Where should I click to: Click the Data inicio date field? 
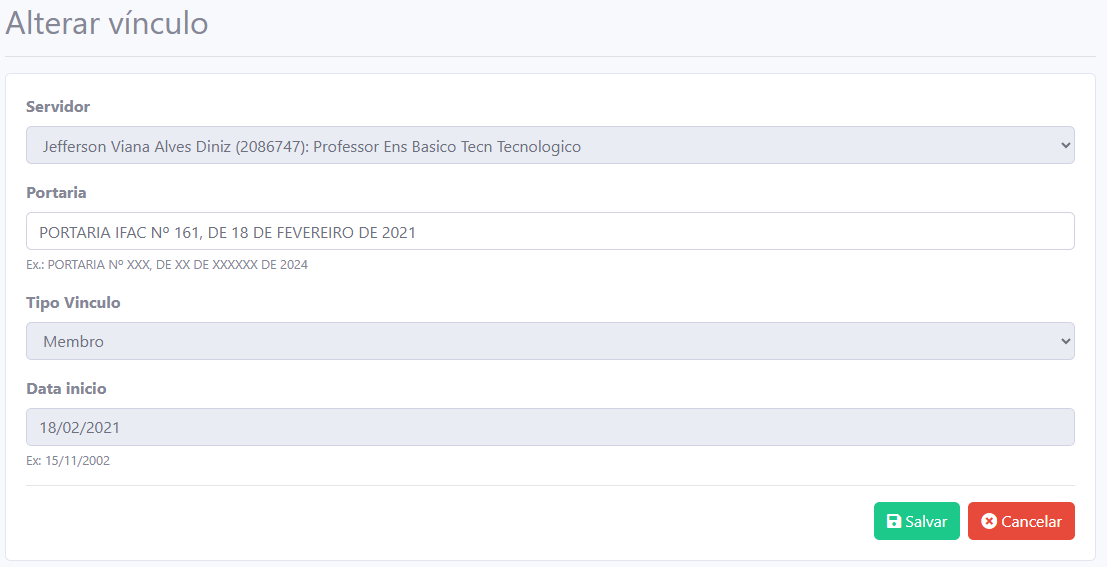click(550, 427)
